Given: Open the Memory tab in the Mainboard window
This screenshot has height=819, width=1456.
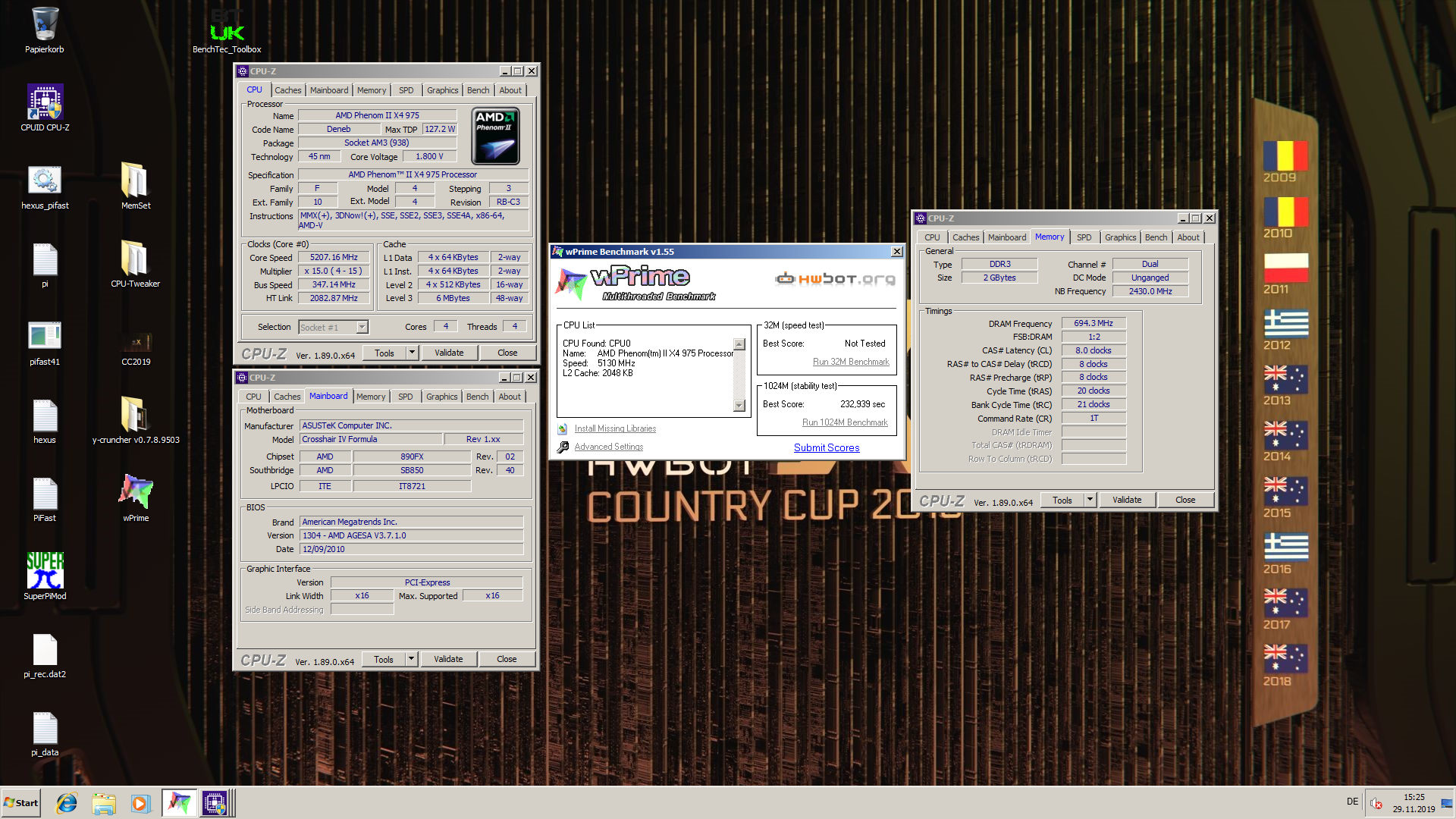Looking at the screenshot, I should coord(371,397).
